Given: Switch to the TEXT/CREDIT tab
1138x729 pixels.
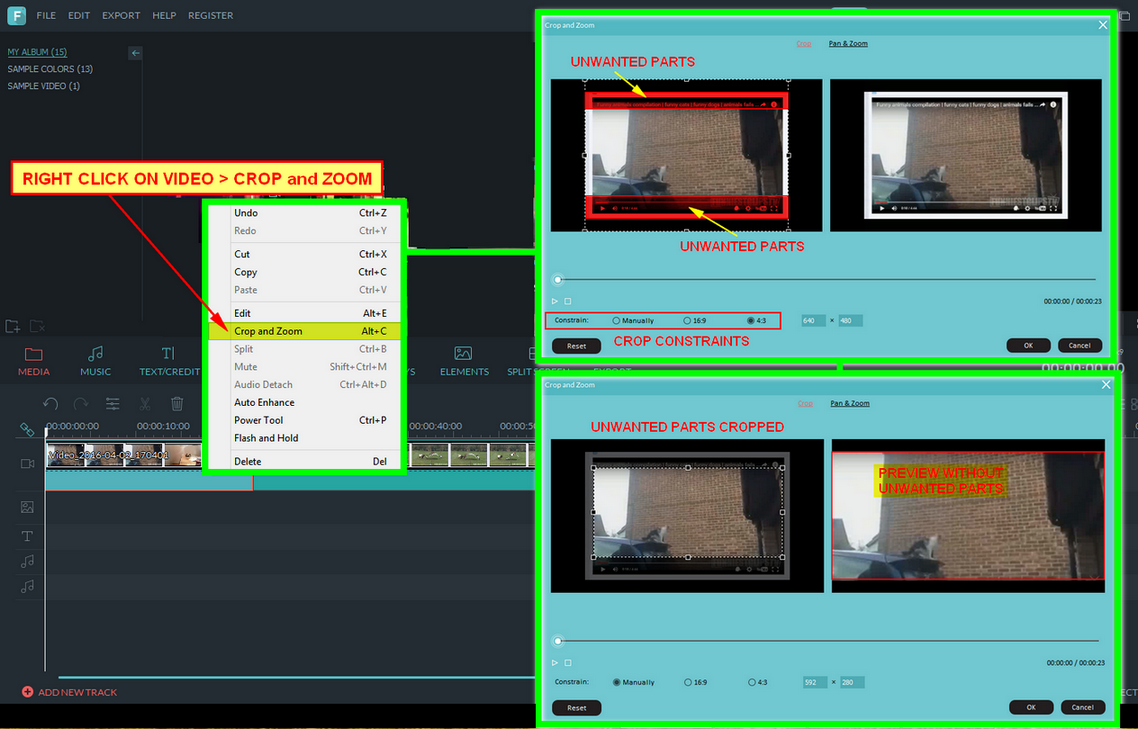Looking at the screenshot, I should (x=169, y=361).
